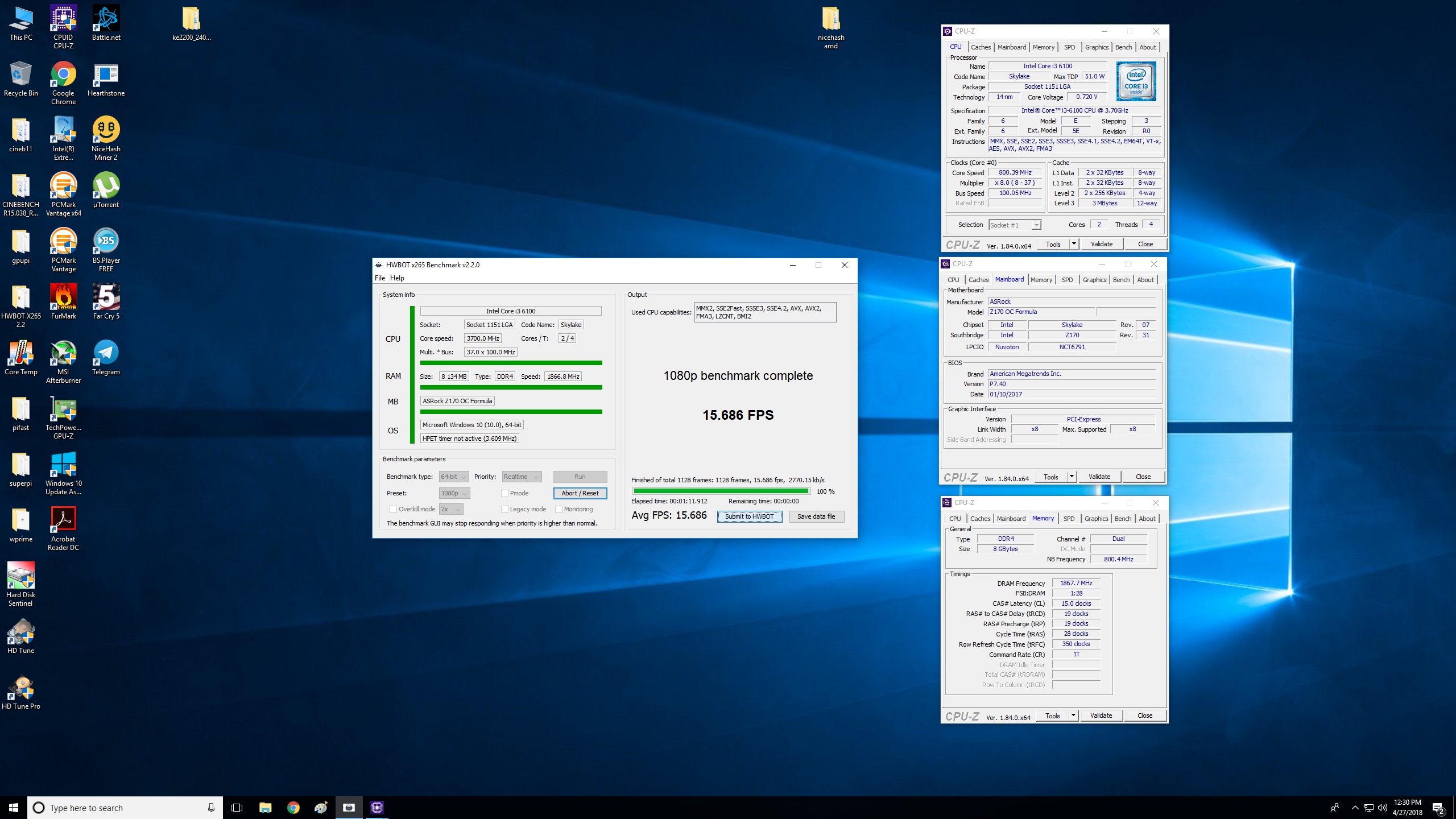The image size is (1456, 819).
Task: Open the CPUID CPU-Z desktop icon
Action: coord(63,27)
